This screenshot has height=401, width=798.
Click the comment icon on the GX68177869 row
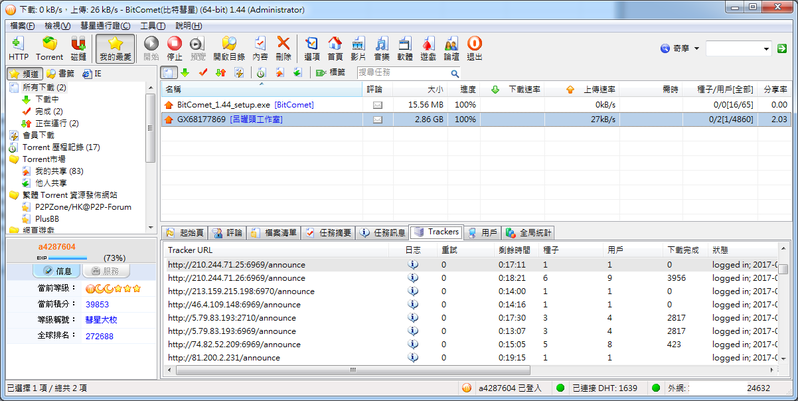pos(377,120)
